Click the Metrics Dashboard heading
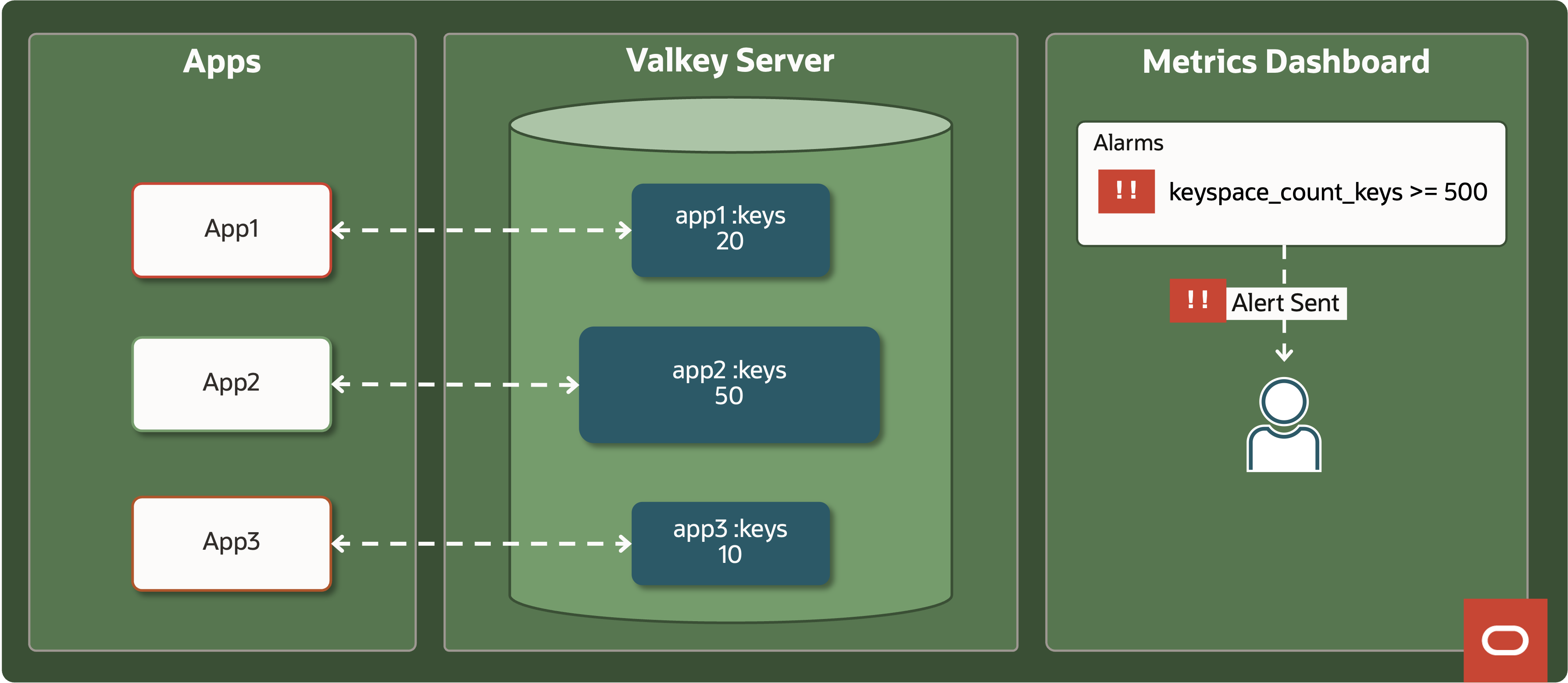1568x683 pixels. [x=1286, y=62]
